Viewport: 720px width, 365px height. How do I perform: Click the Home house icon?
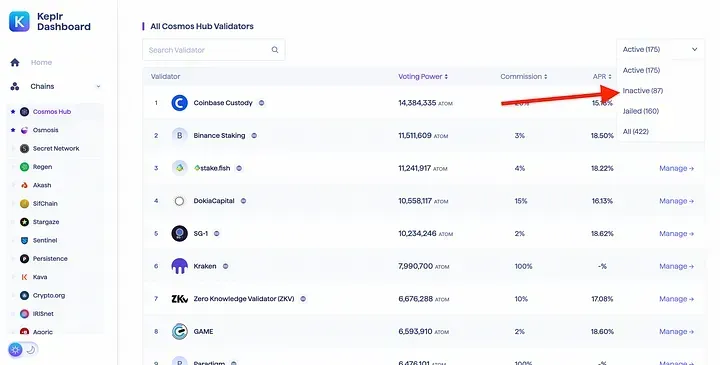15,62
